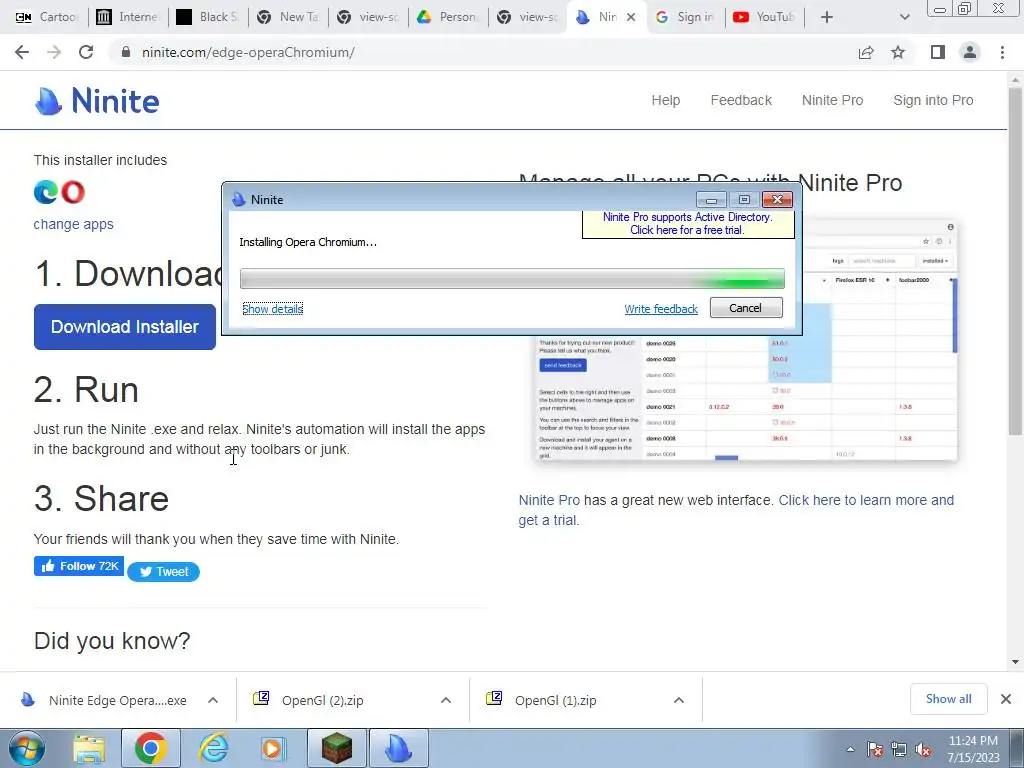
Task: Click the browser forward arrow
Action: (x=54, y=52)
